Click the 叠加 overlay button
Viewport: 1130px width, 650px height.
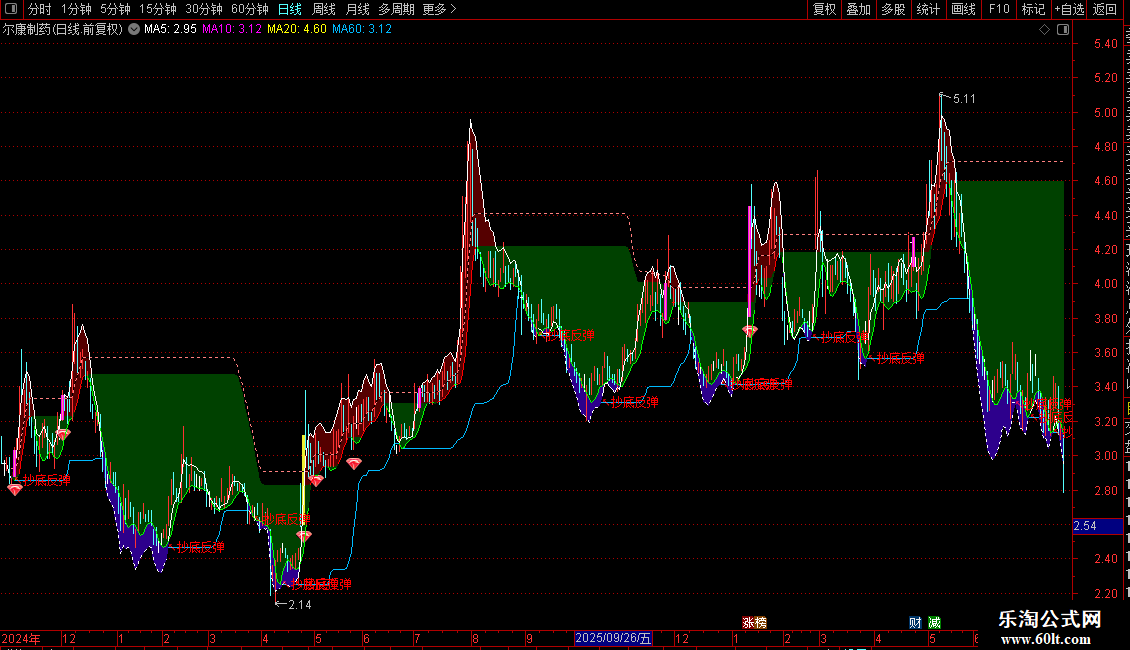point(858,9)
